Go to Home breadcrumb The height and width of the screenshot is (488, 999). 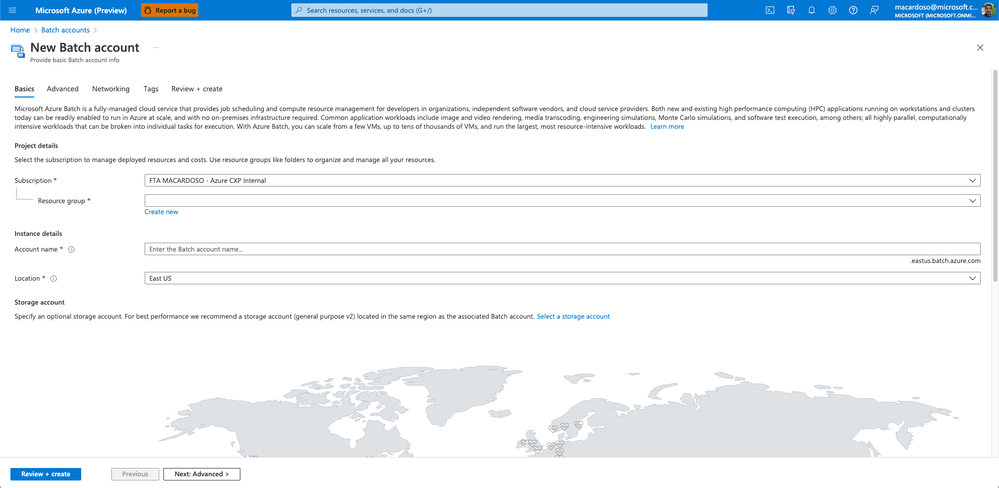coord(20,30)
